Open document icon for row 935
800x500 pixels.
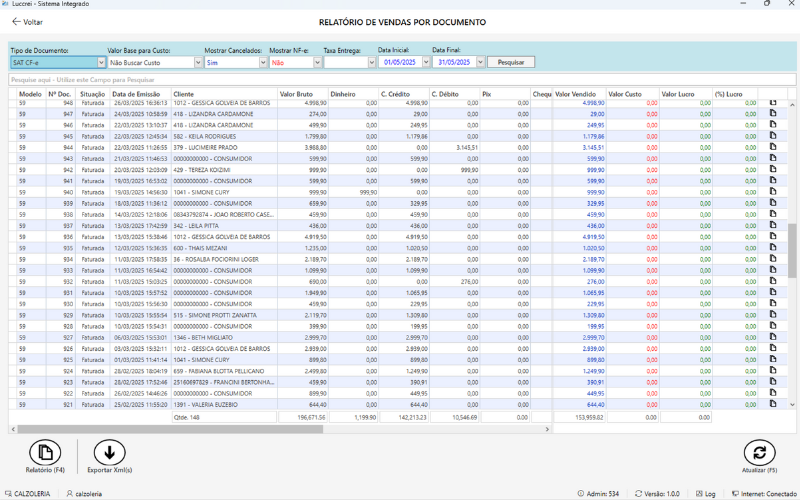tap(773, 248)
